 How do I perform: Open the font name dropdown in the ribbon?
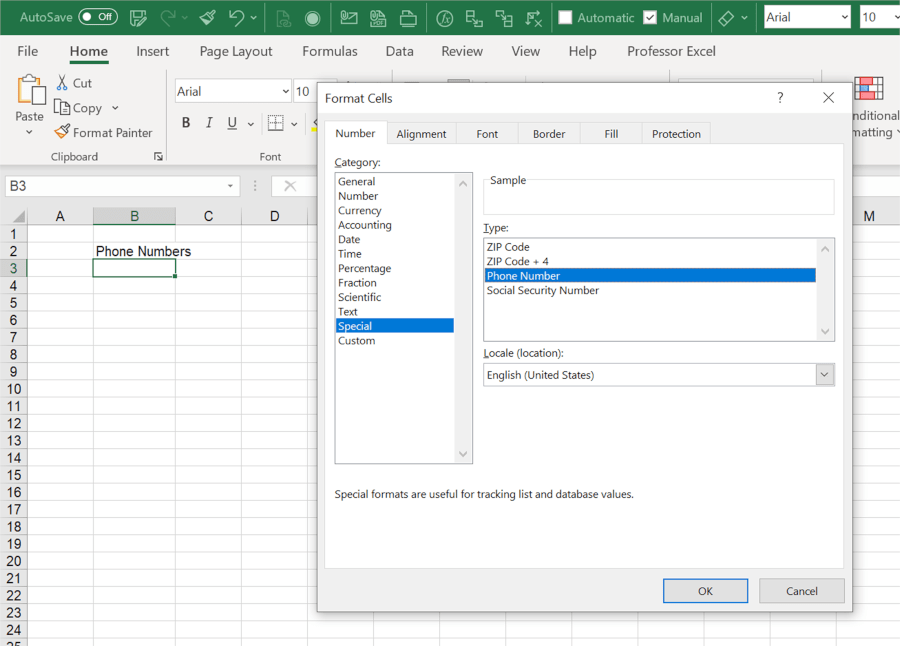pyautogui.click(x=287, y=90)
